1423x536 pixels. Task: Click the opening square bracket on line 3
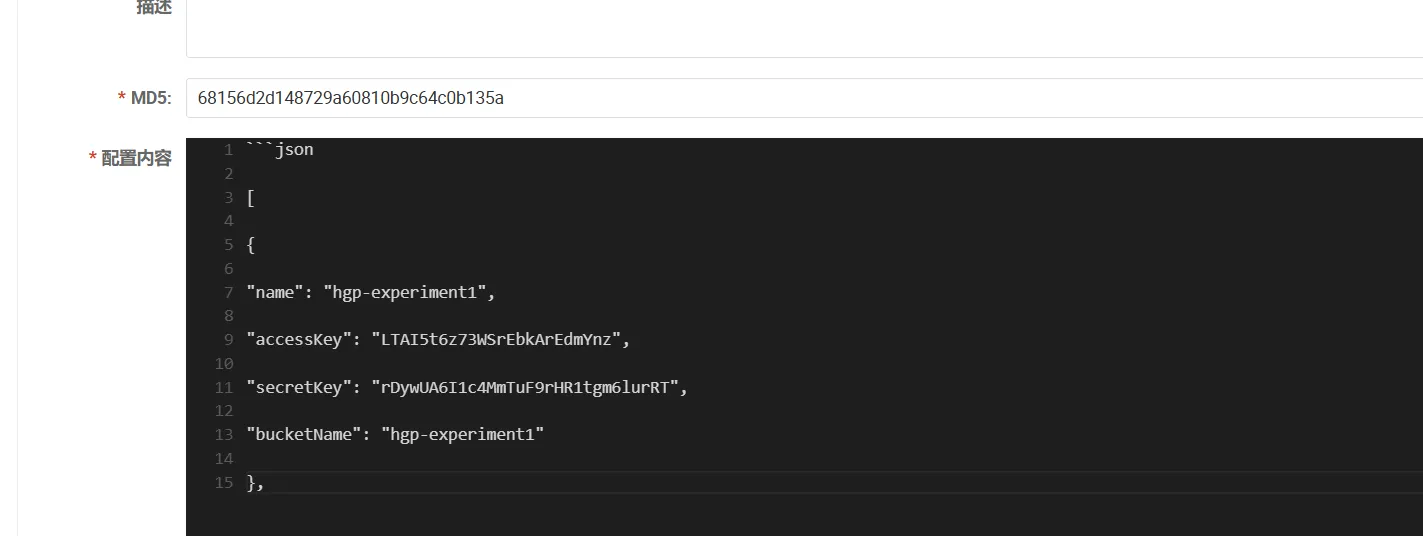tap(251, 197)
